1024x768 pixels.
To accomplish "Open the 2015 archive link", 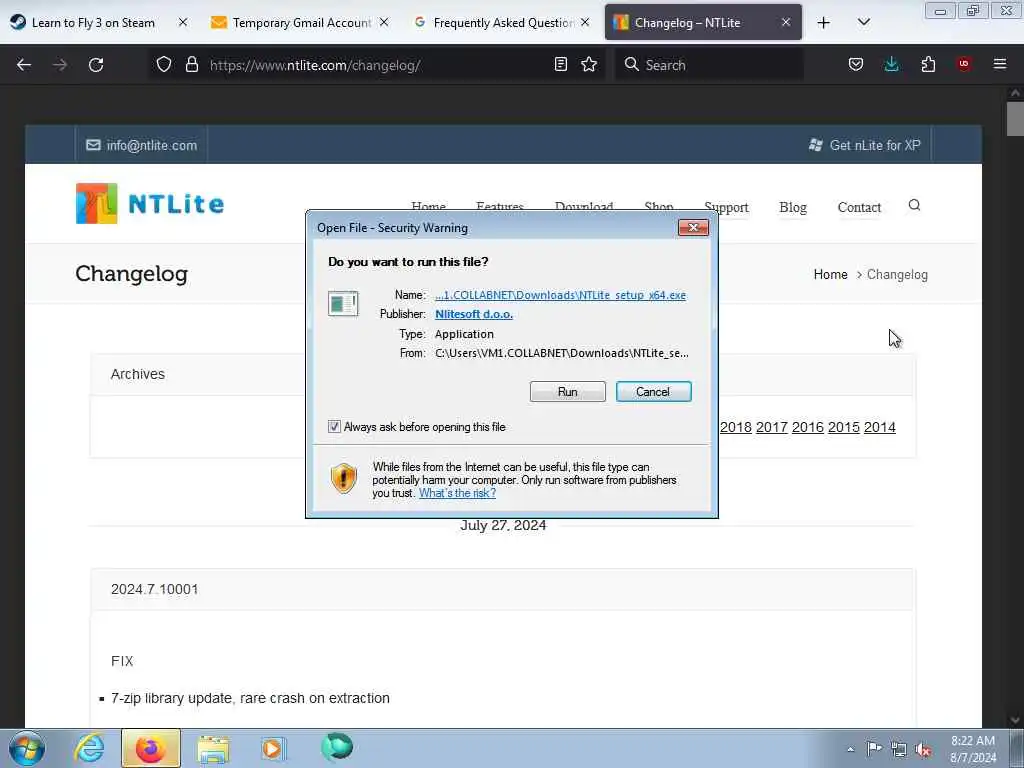I will tap(843, 427).
